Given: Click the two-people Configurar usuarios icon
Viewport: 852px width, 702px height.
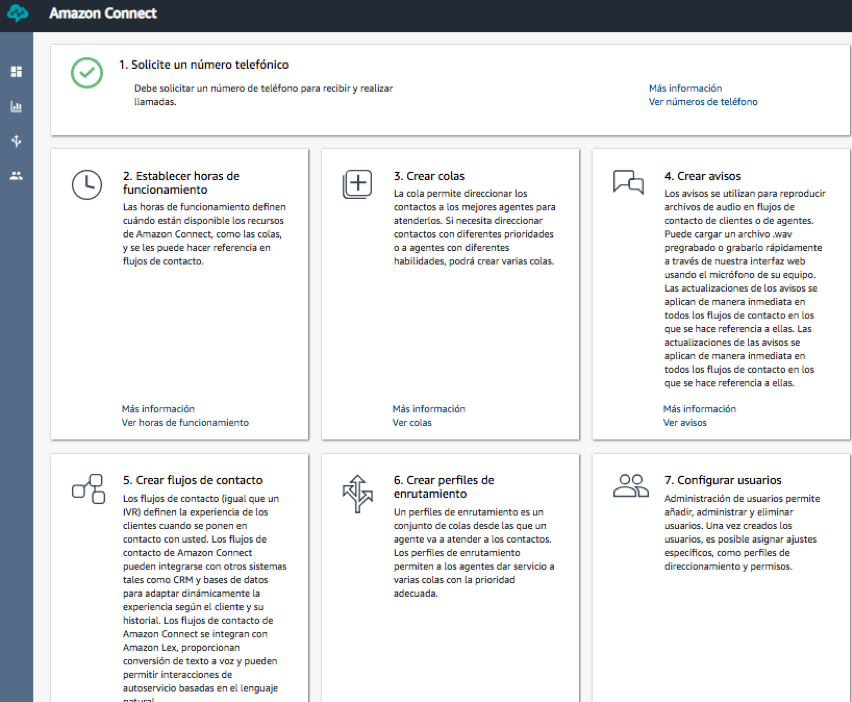Looking at the screenshot, I should click(x=630, y=486).
